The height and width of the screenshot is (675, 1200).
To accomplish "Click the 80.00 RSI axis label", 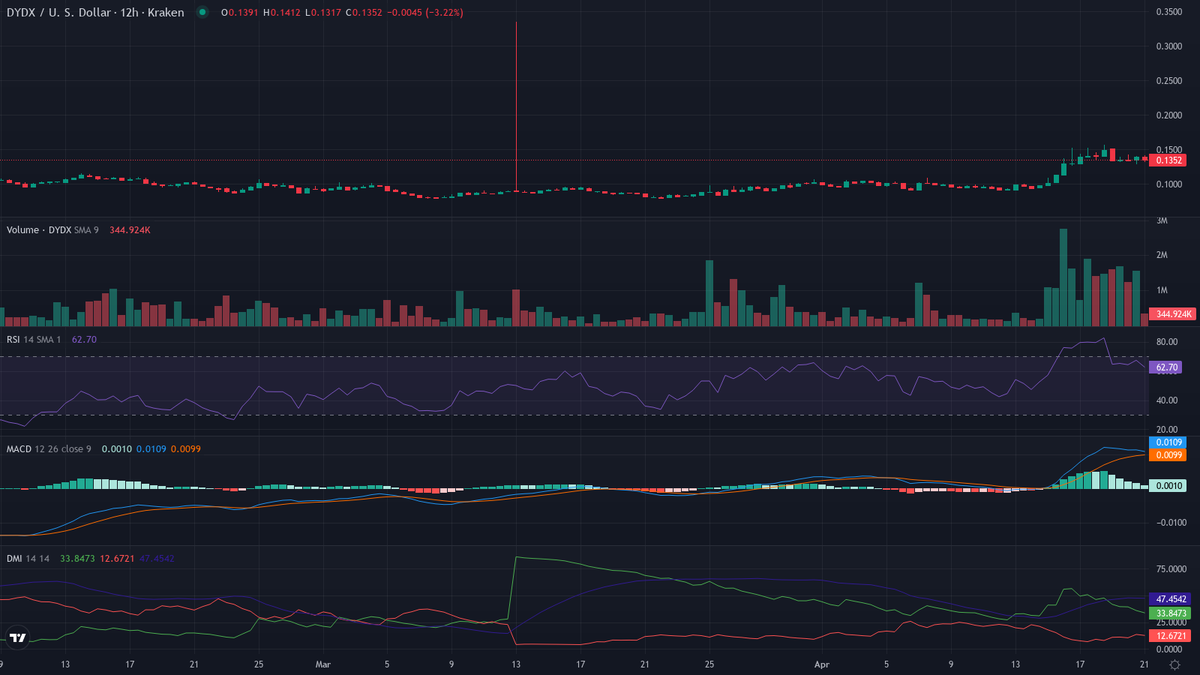I will click(x=1166, y=342).
